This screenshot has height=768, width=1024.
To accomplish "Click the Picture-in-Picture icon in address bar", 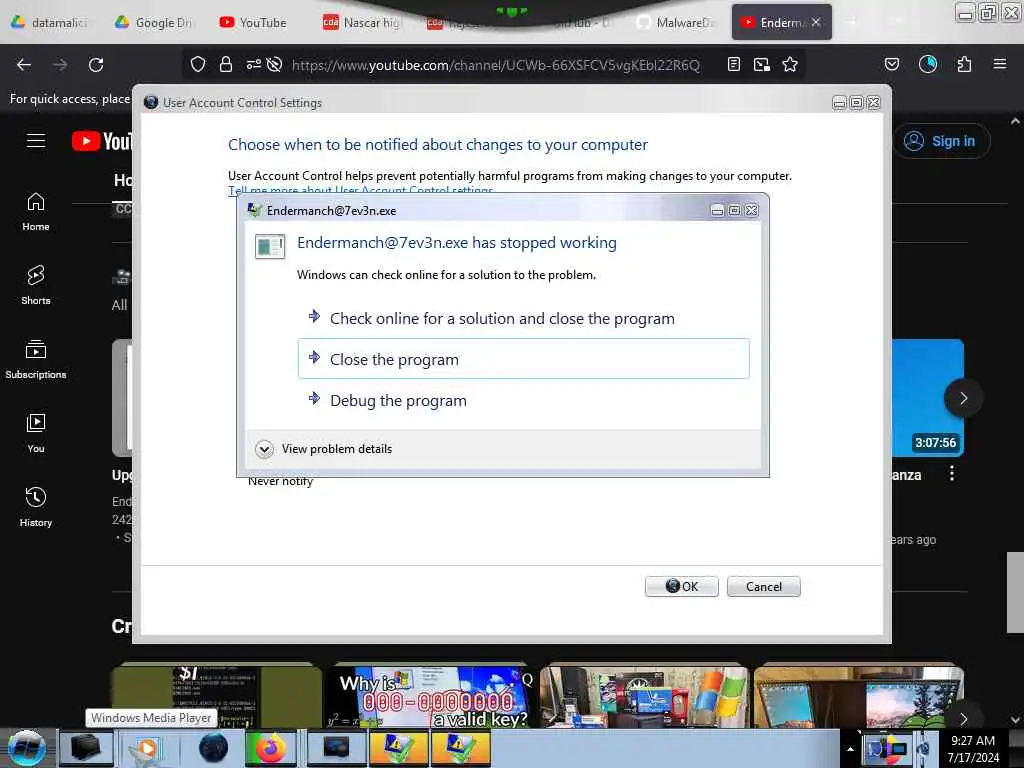I will pyautogui.click(x=761, y=64).
